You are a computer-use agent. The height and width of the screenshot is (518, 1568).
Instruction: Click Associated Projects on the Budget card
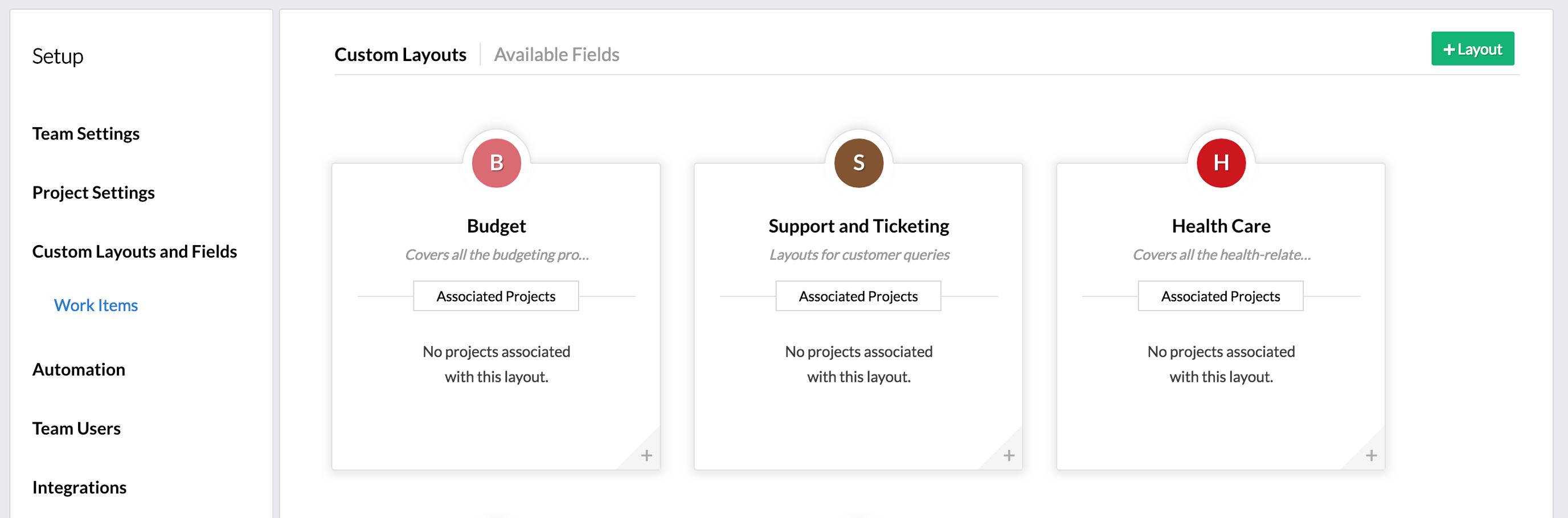[496, 296]
